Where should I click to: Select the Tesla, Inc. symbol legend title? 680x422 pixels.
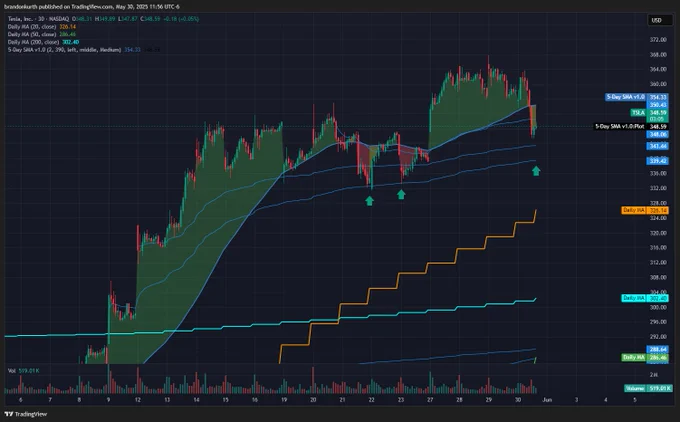tap(38, 19)
